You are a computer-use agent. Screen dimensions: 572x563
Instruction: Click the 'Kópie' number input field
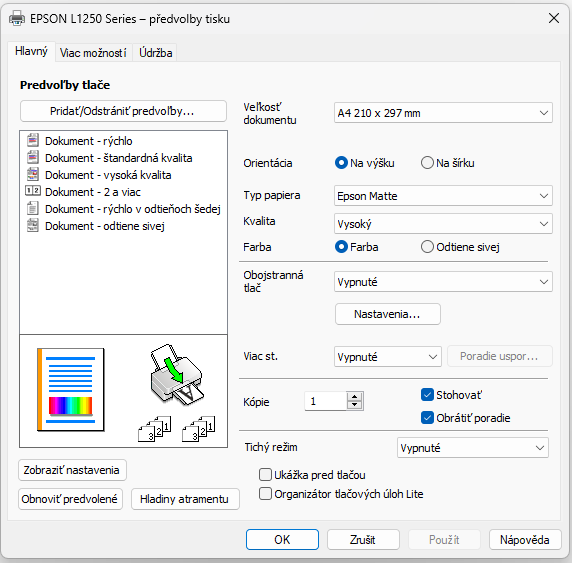click(325, 401)
